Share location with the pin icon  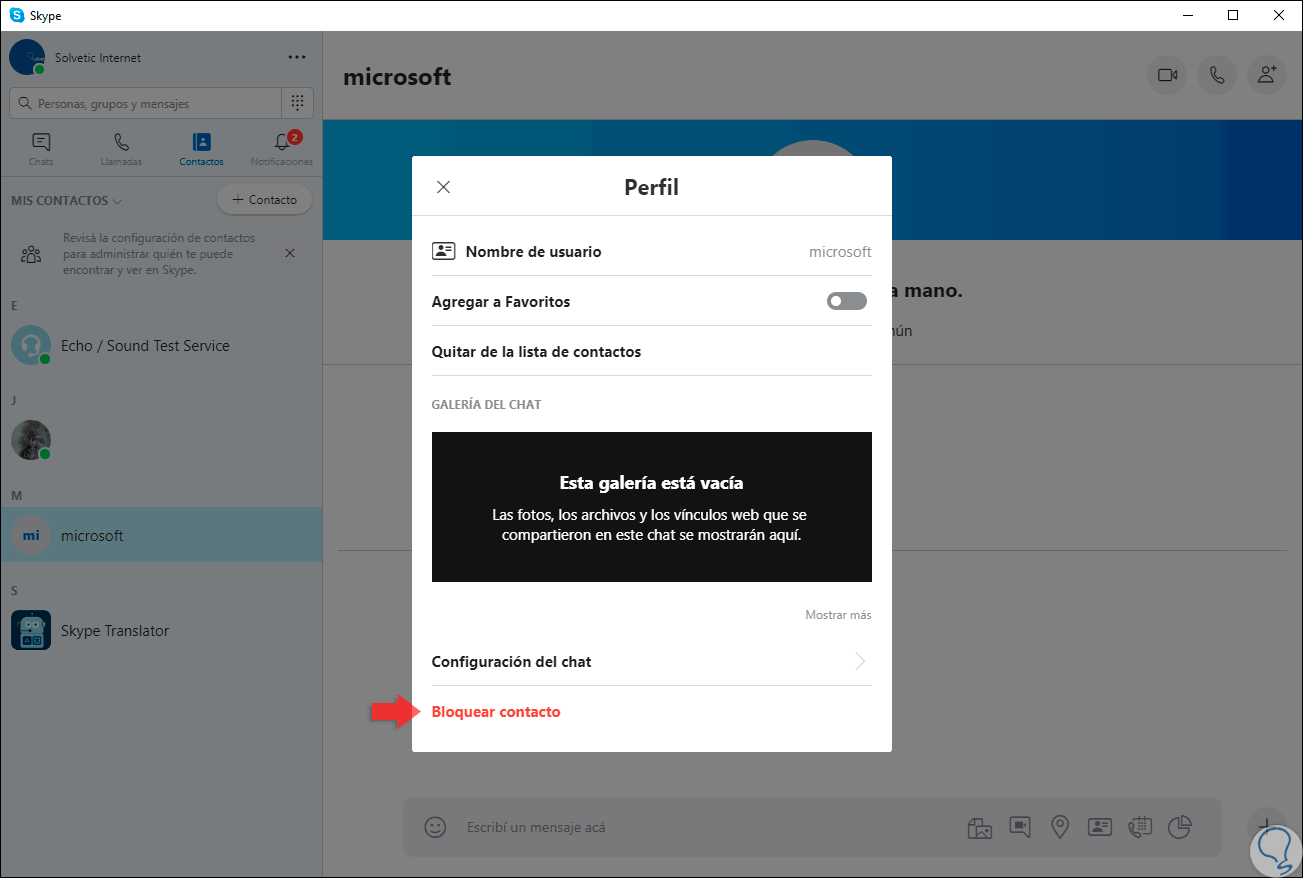coord(1060,827)
